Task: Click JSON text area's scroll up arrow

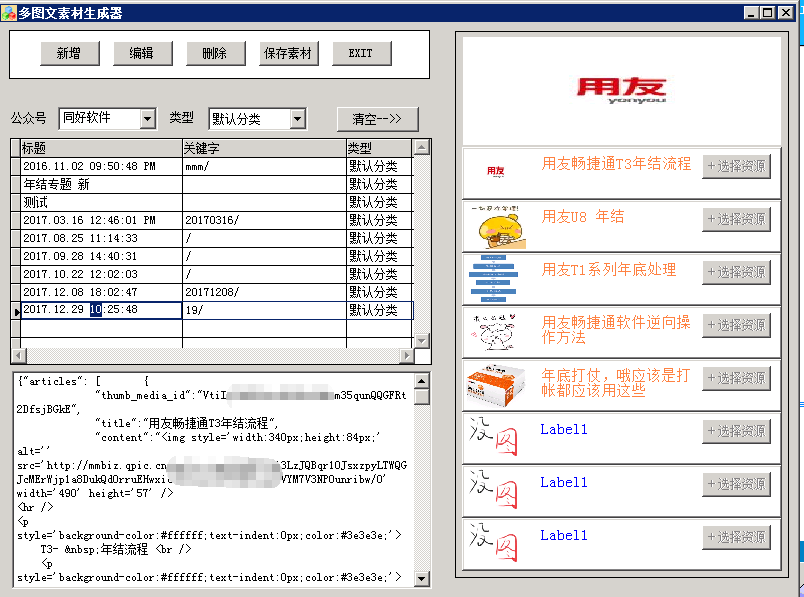Action: click(421, 381)
